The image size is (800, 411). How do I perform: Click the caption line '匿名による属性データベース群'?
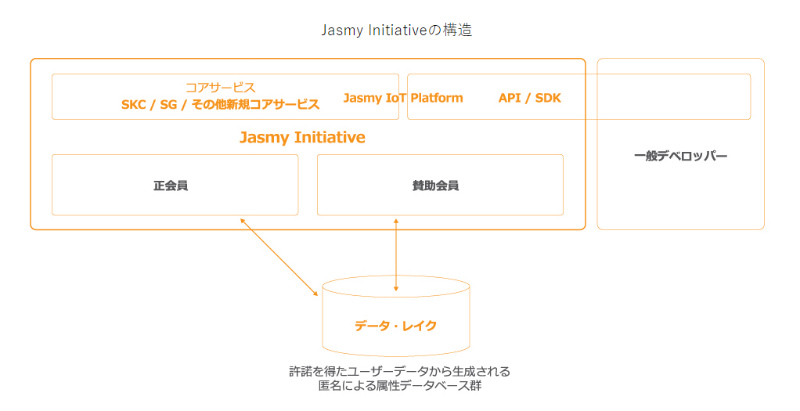(399, 386)
